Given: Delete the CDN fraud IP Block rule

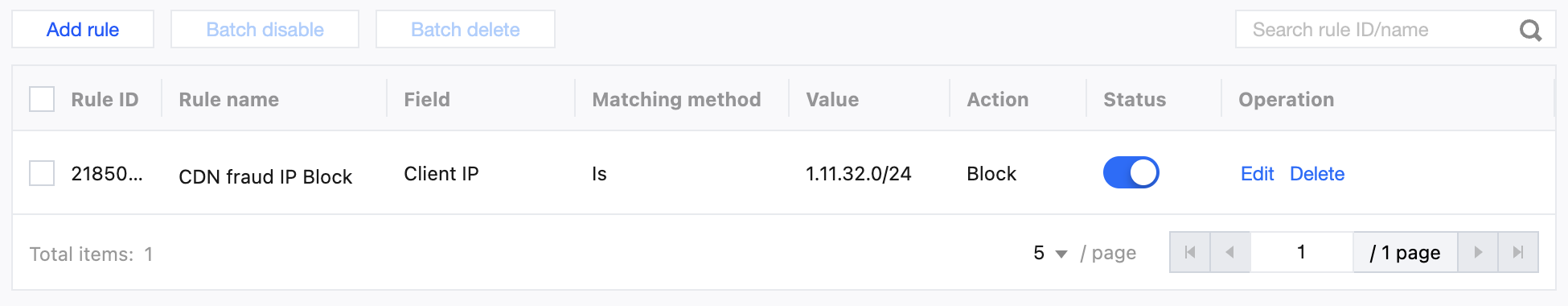Looking at the screenshot, I should coord(1317,174).
